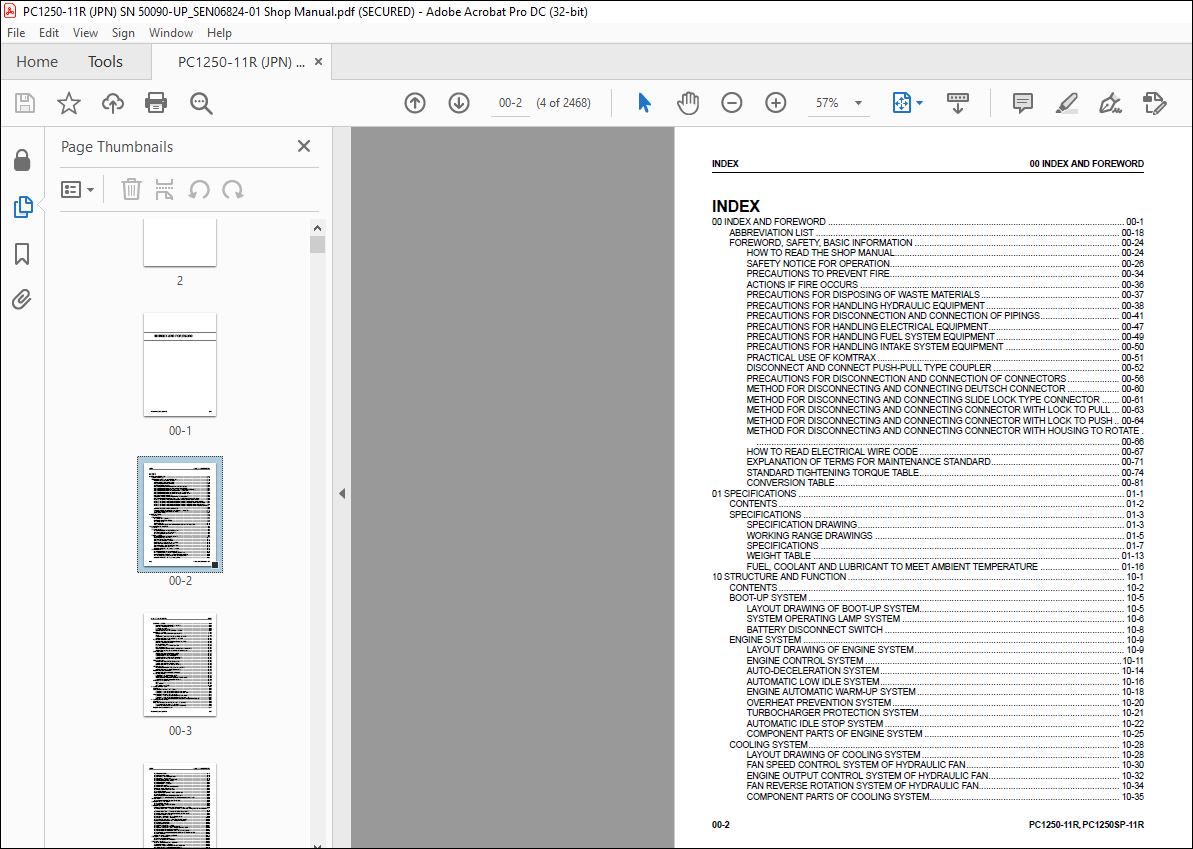Click thumbnails scrollbar up arrow
Image resolution: width=1193 pixels, height=849 pixels.
pyautogui.click(x=317, y=227)
